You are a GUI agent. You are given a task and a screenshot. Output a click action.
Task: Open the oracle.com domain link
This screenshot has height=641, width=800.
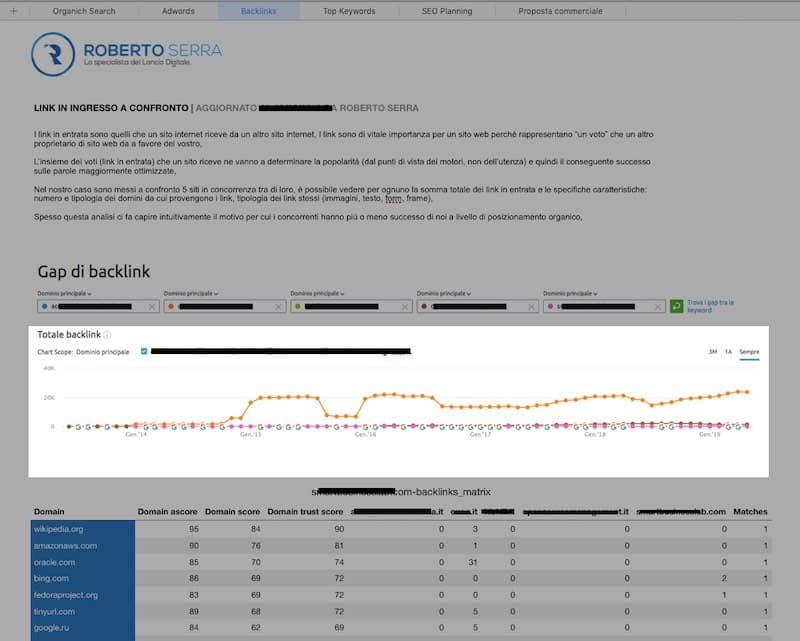(54, 562)
